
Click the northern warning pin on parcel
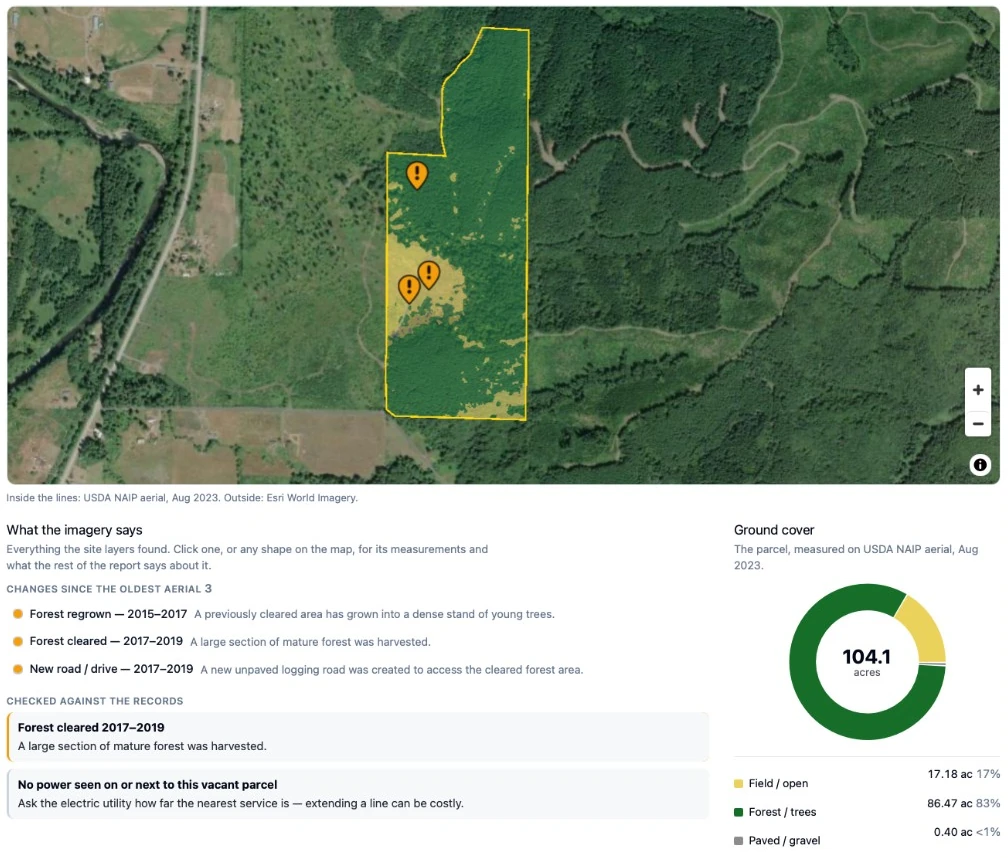[x=417, y=175]
